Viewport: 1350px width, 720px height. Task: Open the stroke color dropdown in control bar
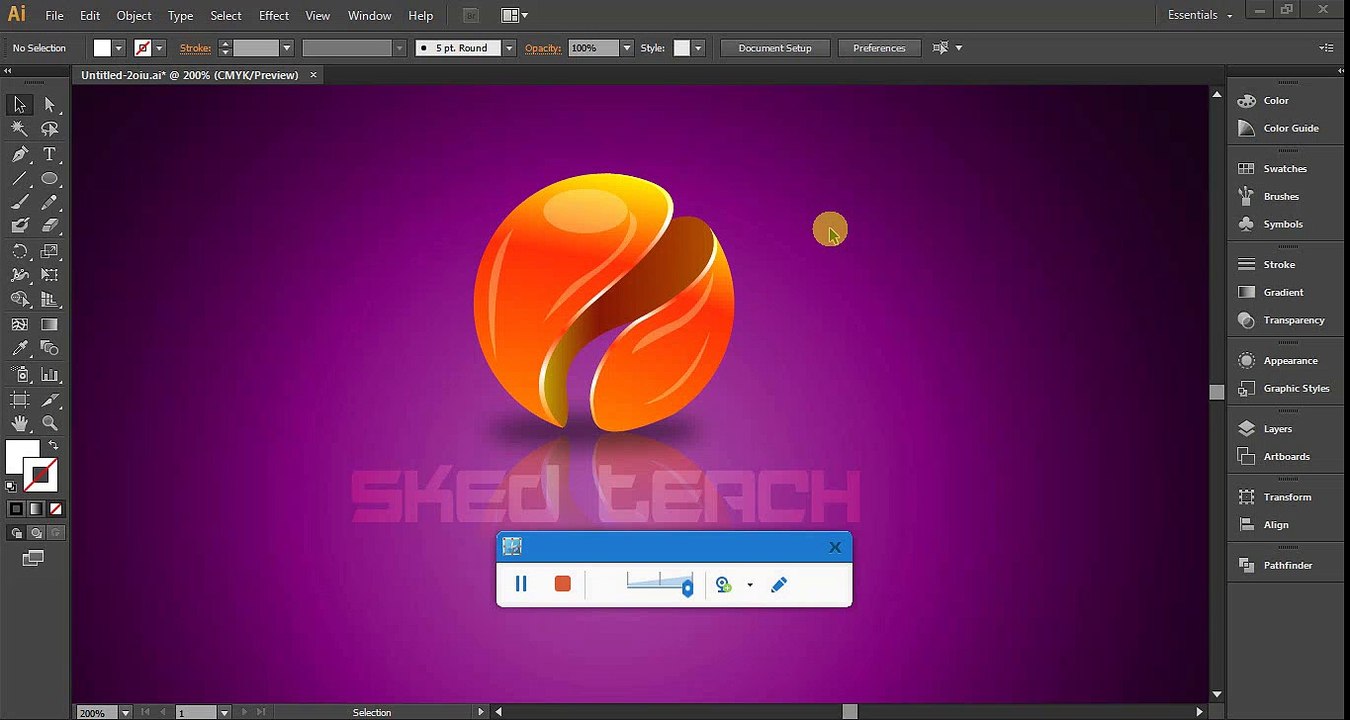pos(159,48)
